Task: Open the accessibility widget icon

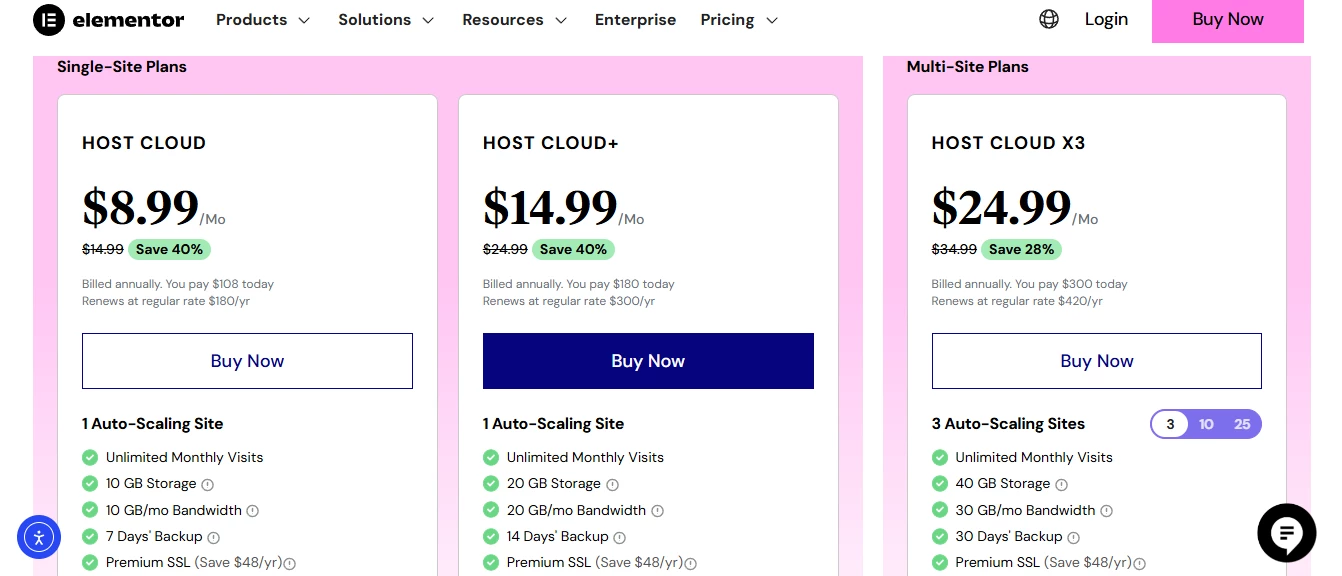Action: [x=39, y=538]
